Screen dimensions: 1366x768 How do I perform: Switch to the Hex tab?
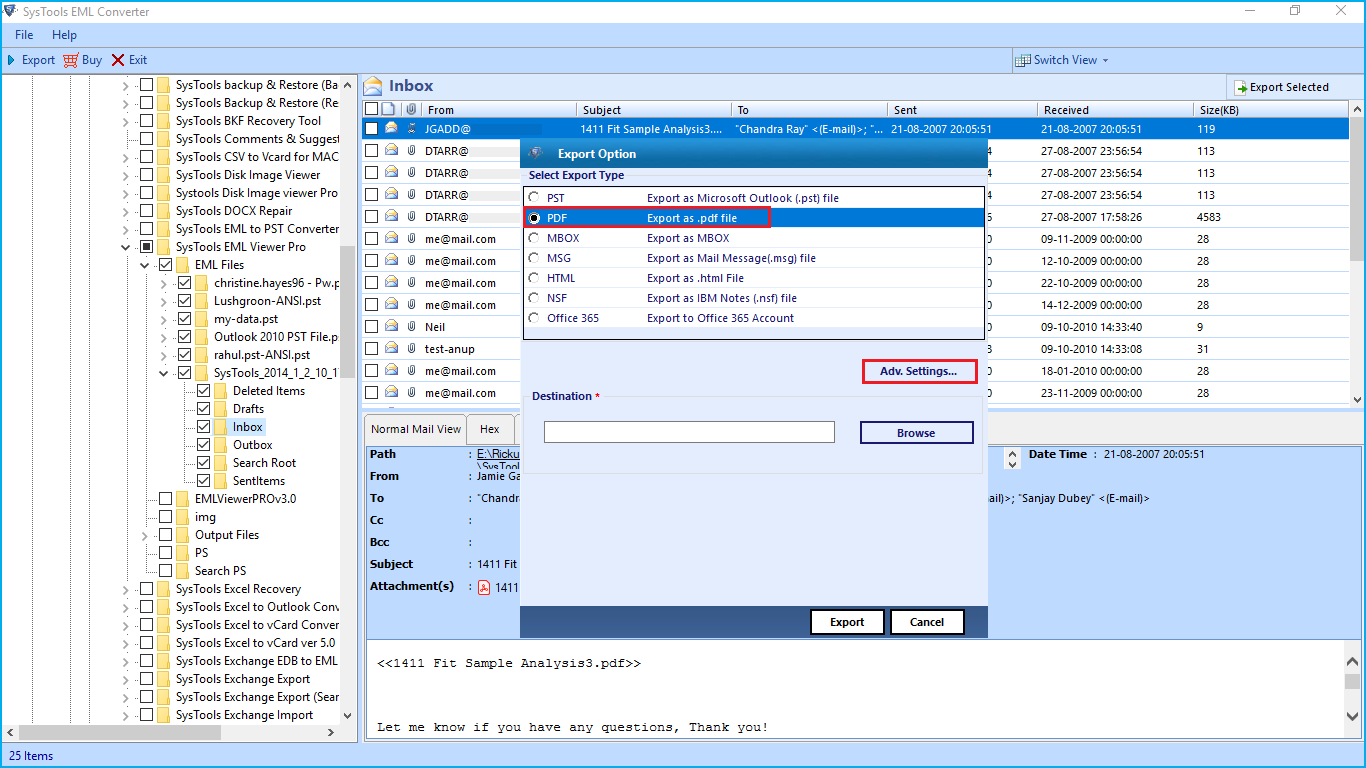[490, 429]
